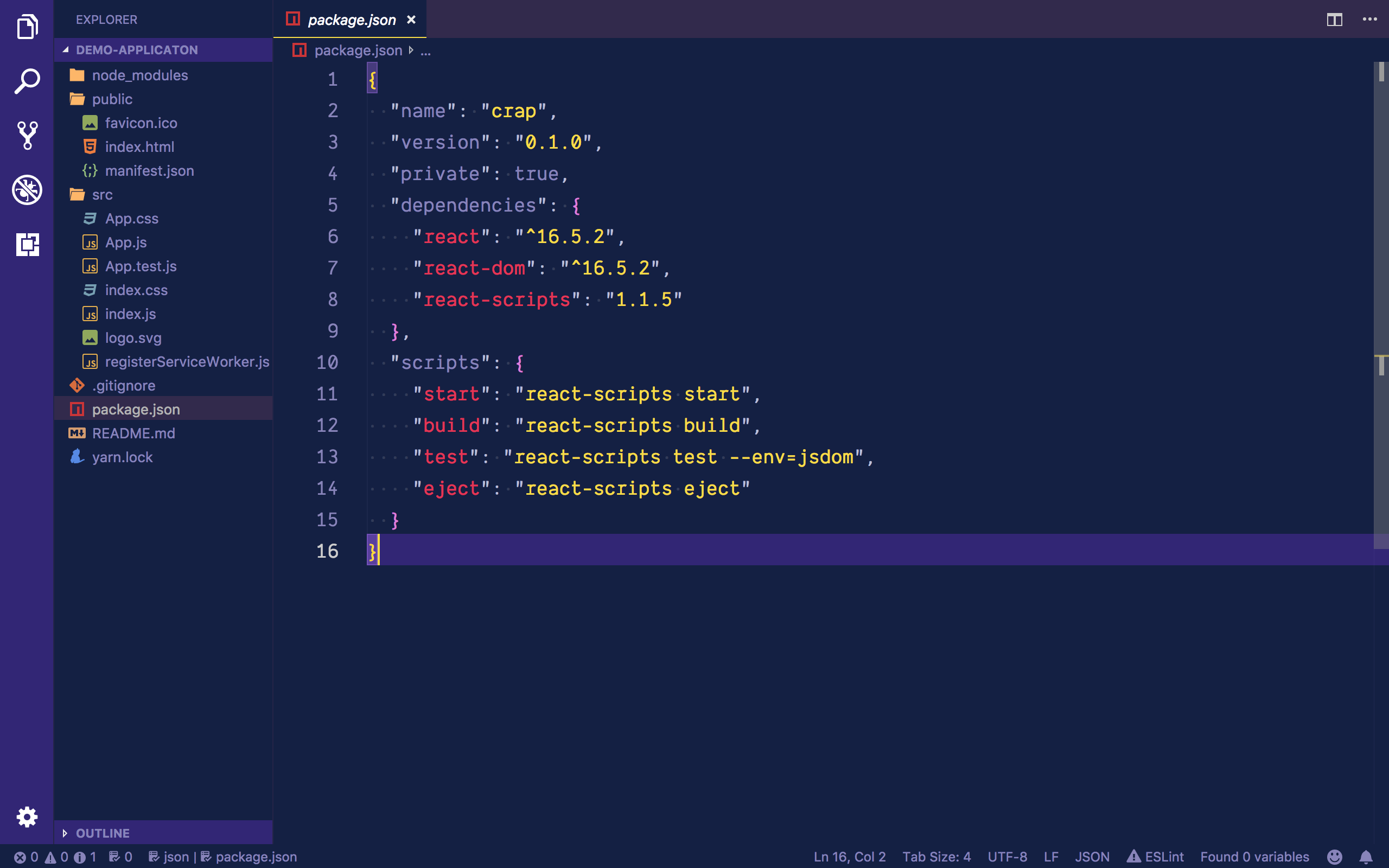Image resolution: width=1389 pixels, height=868 pixels.
Task: Collapse the src folder
Action: pyautogui.click(x=102, y=195)
